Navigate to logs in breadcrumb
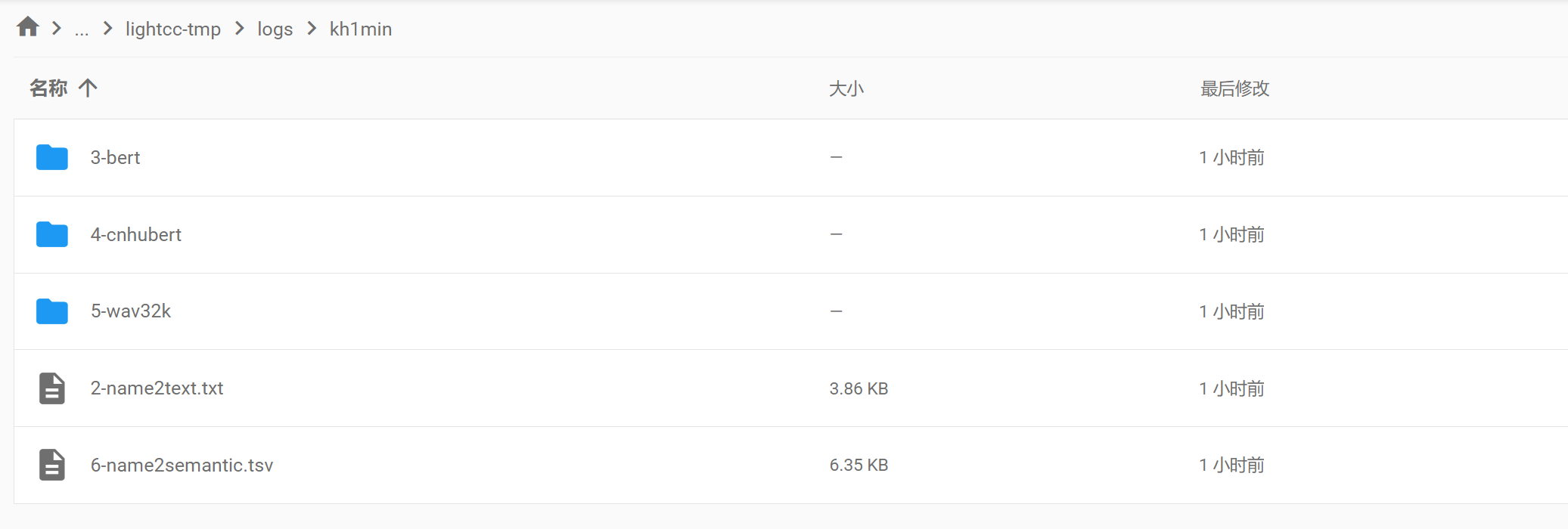The height and width of the screenshot is (529, 1568). 275,29
